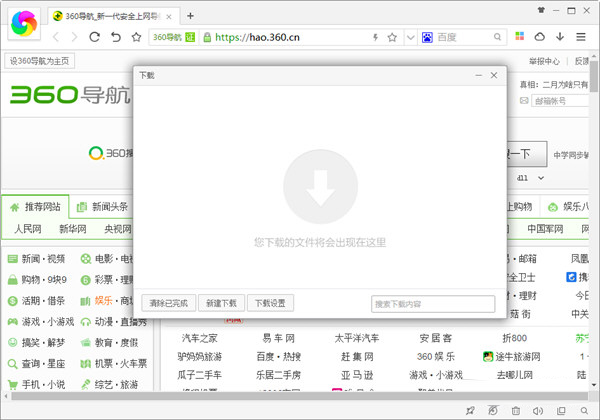Expand the dropdown chevron below search button
Image resolution: width=600 pixels, height=420 pixels.
(541, 178)
